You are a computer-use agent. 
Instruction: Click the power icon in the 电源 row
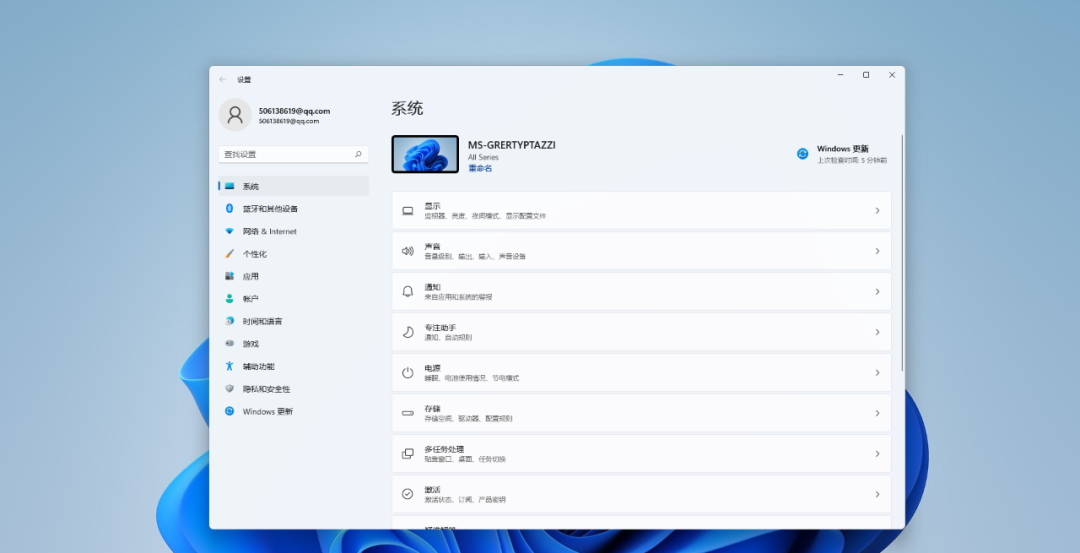407,373
